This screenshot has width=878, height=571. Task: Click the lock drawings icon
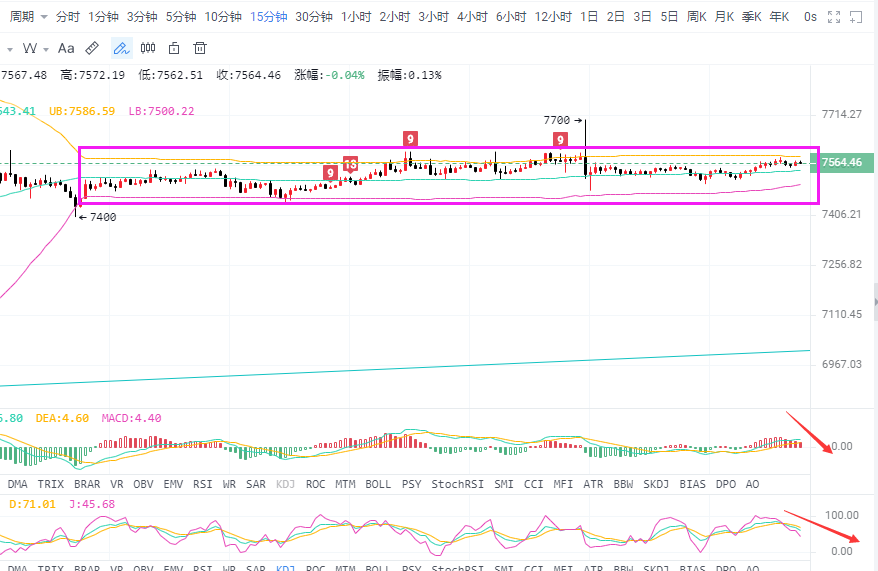174,49
